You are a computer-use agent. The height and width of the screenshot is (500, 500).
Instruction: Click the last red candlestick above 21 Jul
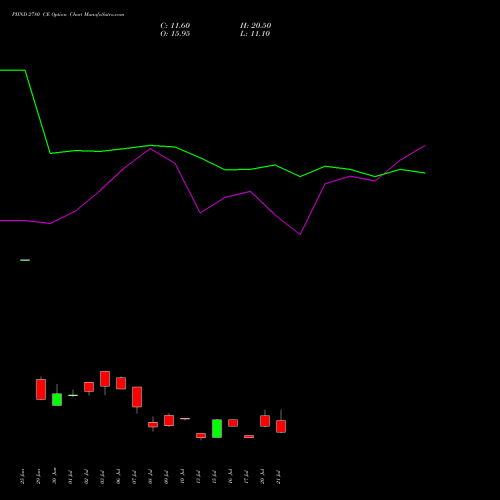(281, 426)
